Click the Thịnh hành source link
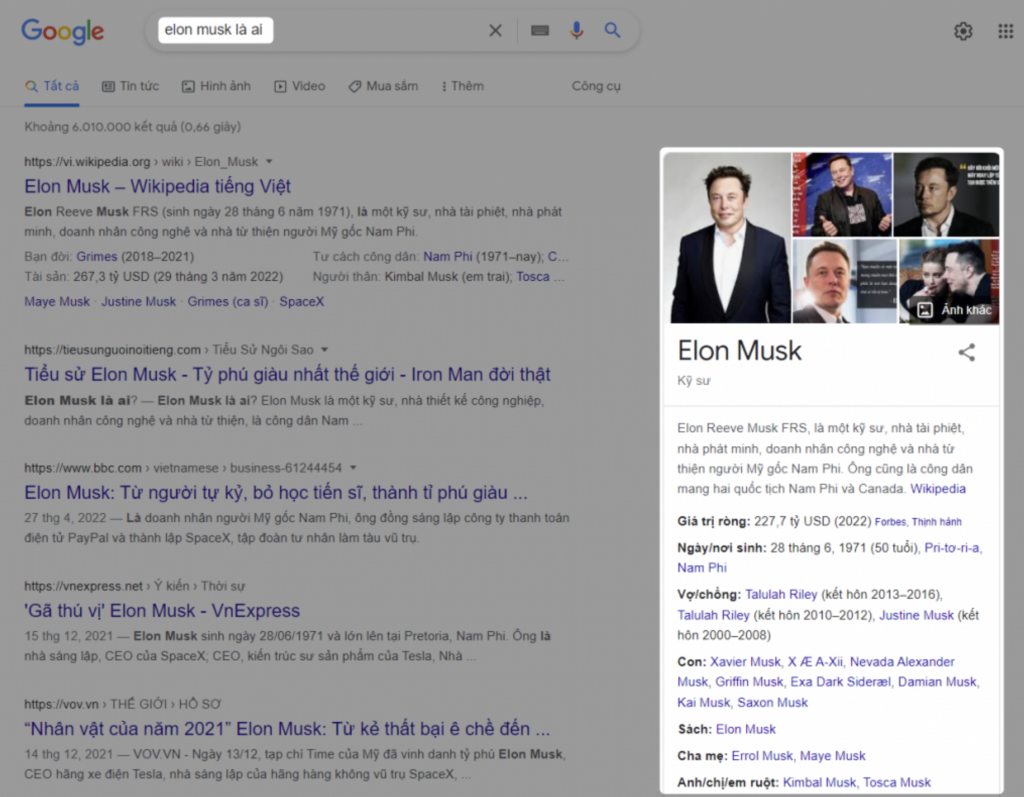 (x=936, y=522)
